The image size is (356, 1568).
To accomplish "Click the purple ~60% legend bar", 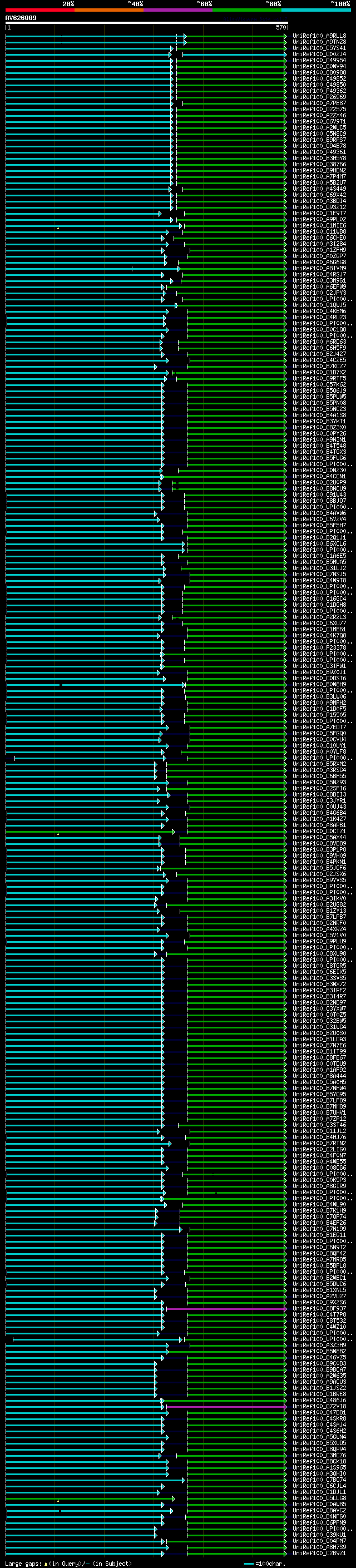I will click(x=179, y=11).
